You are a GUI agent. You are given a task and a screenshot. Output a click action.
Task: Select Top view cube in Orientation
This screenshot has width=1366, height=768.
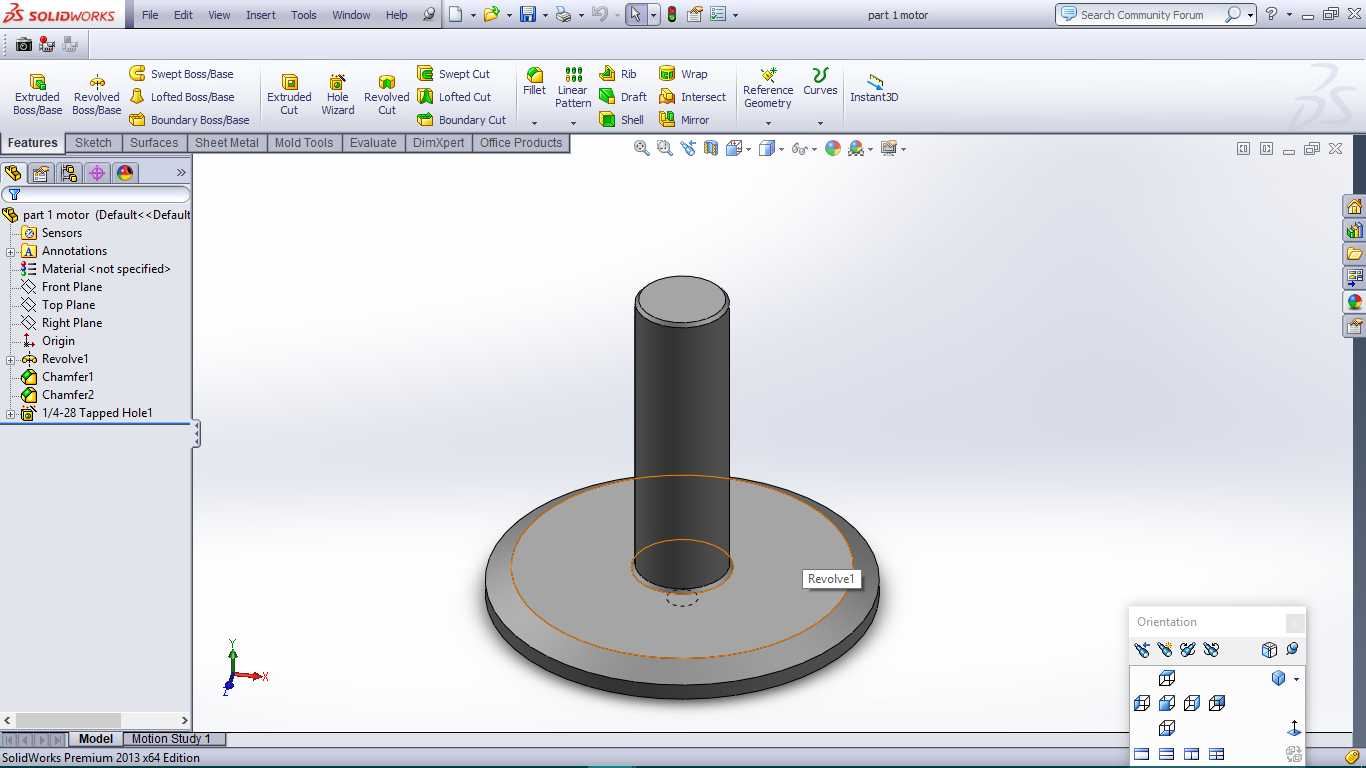1167,678
